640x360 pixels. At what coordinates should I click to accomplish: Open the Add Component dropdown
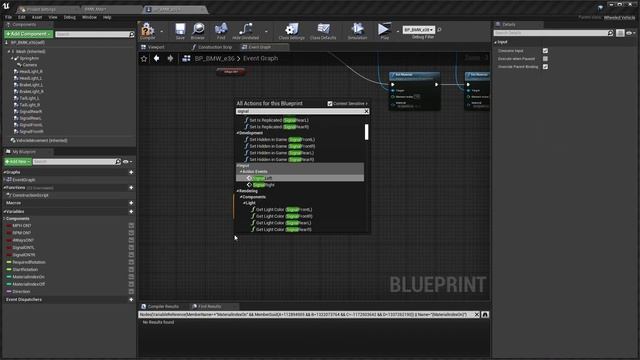click(x=28, y=34)
